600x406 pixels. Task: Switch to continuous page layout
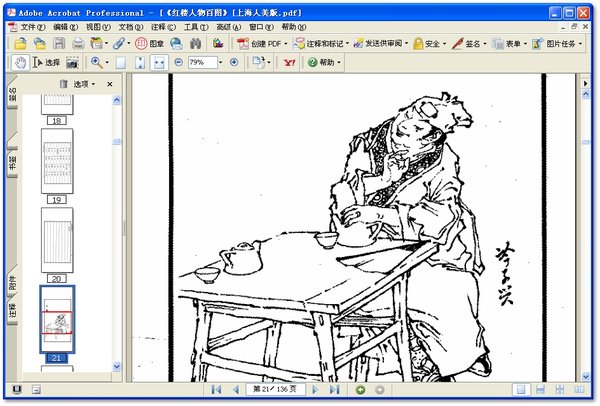pyautogui.click(x=540, y=390)
